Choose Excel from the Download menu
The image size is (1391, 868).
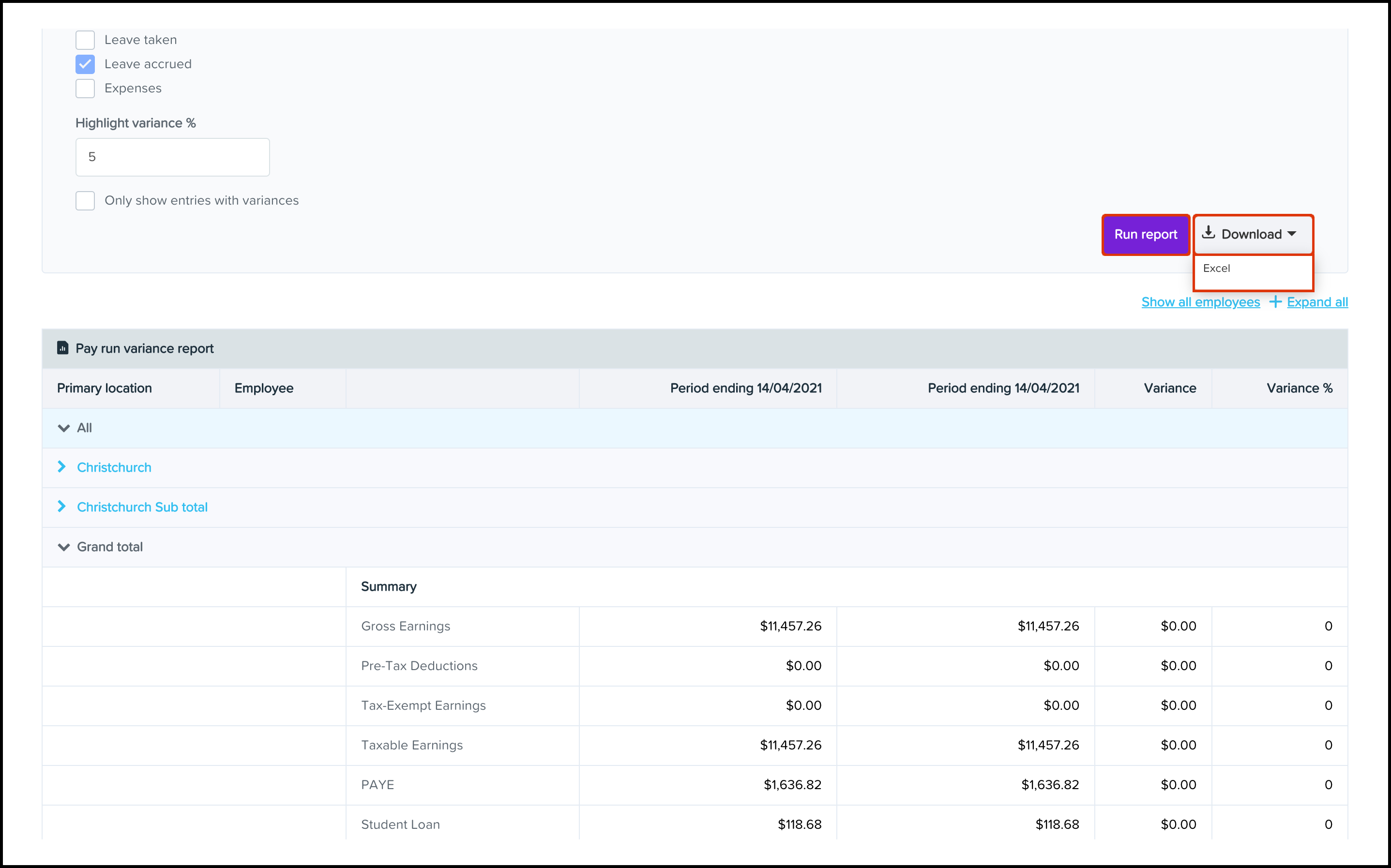point(1216,269)
